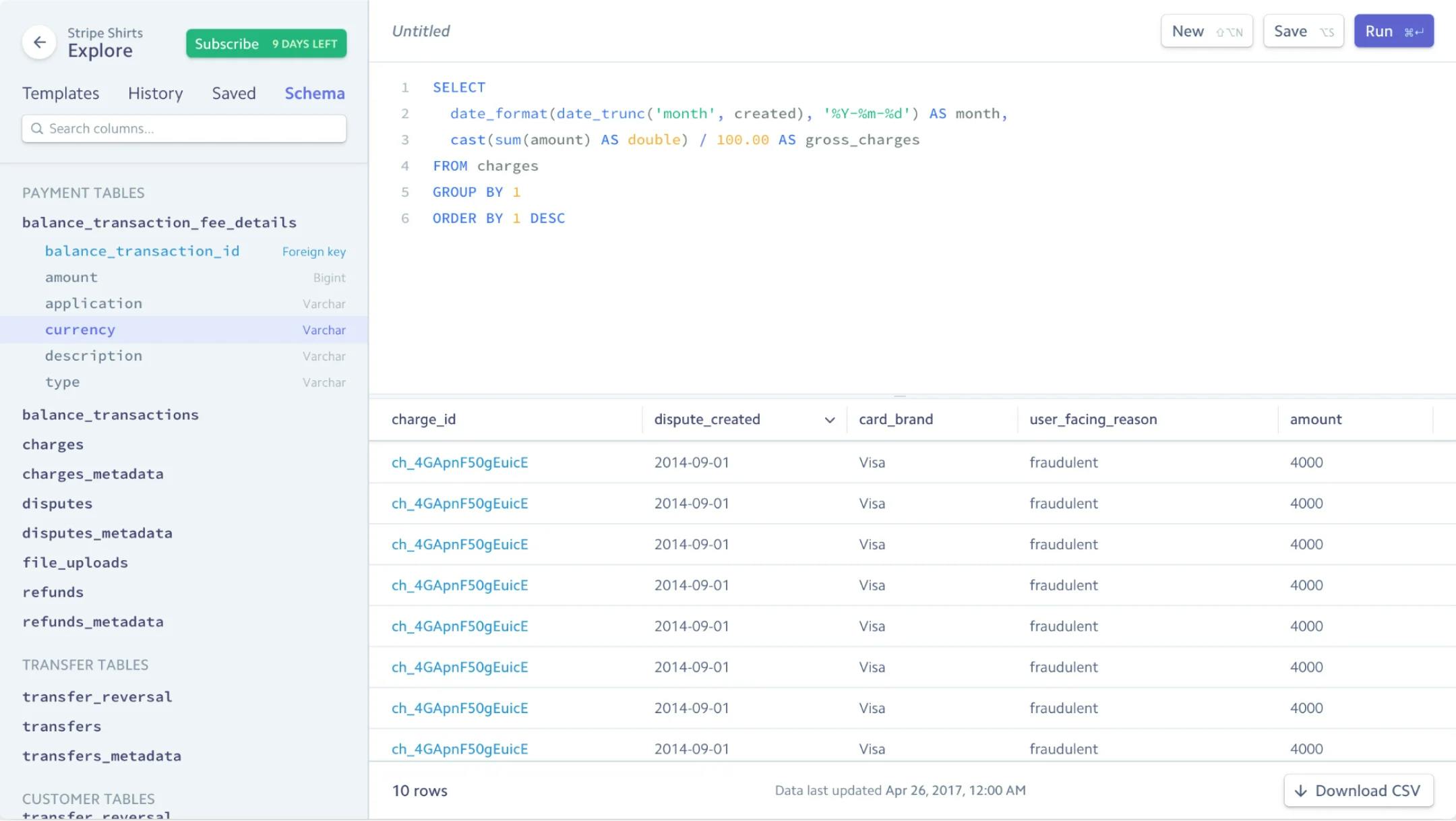This screenshot has height=821, width=1456.
Task: Collapse balance_transaction_fee_details table
Action: [x=159, y=222]
